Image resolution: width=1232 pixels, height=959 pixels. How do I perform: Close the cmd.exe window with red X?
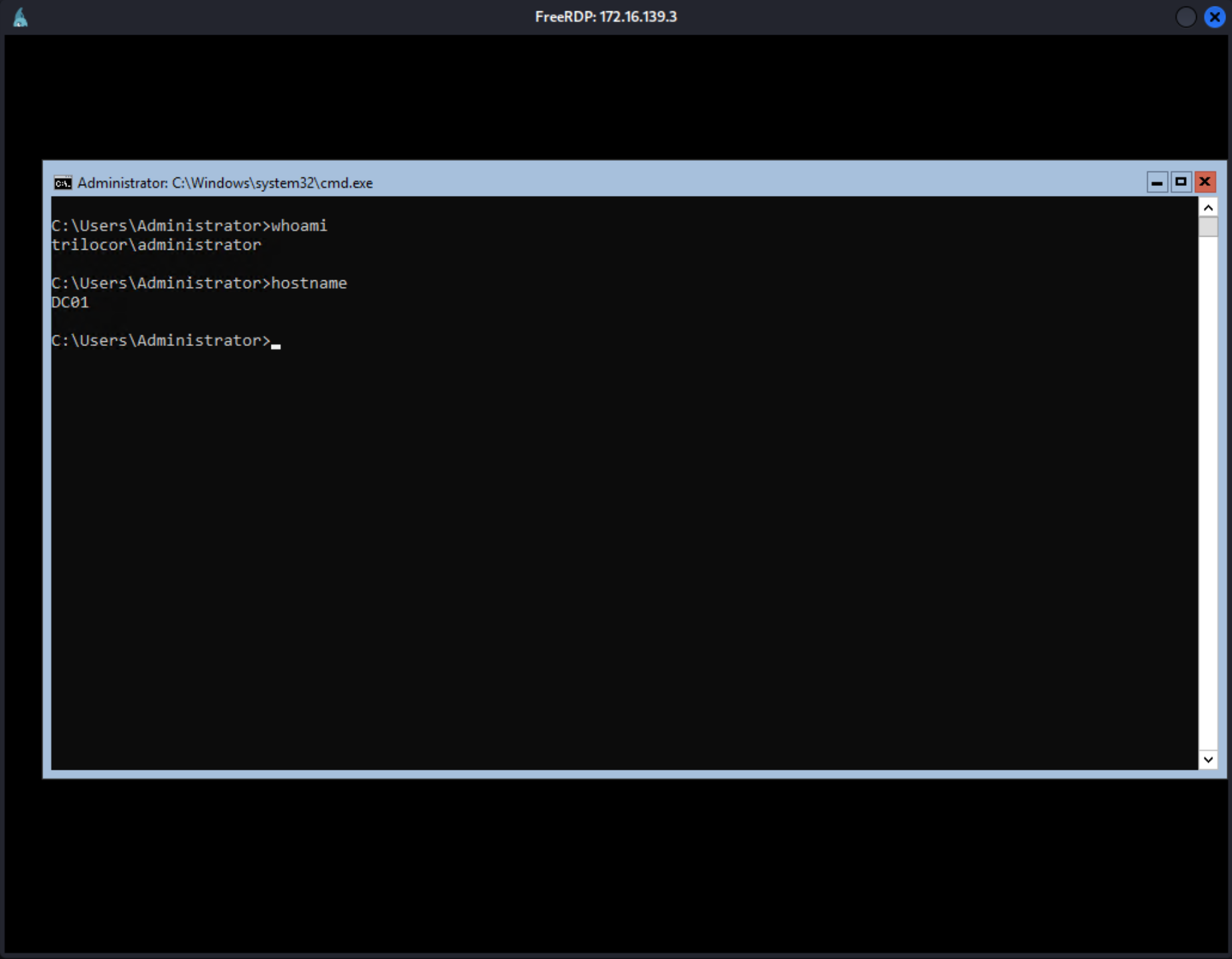coord(1205,182)
